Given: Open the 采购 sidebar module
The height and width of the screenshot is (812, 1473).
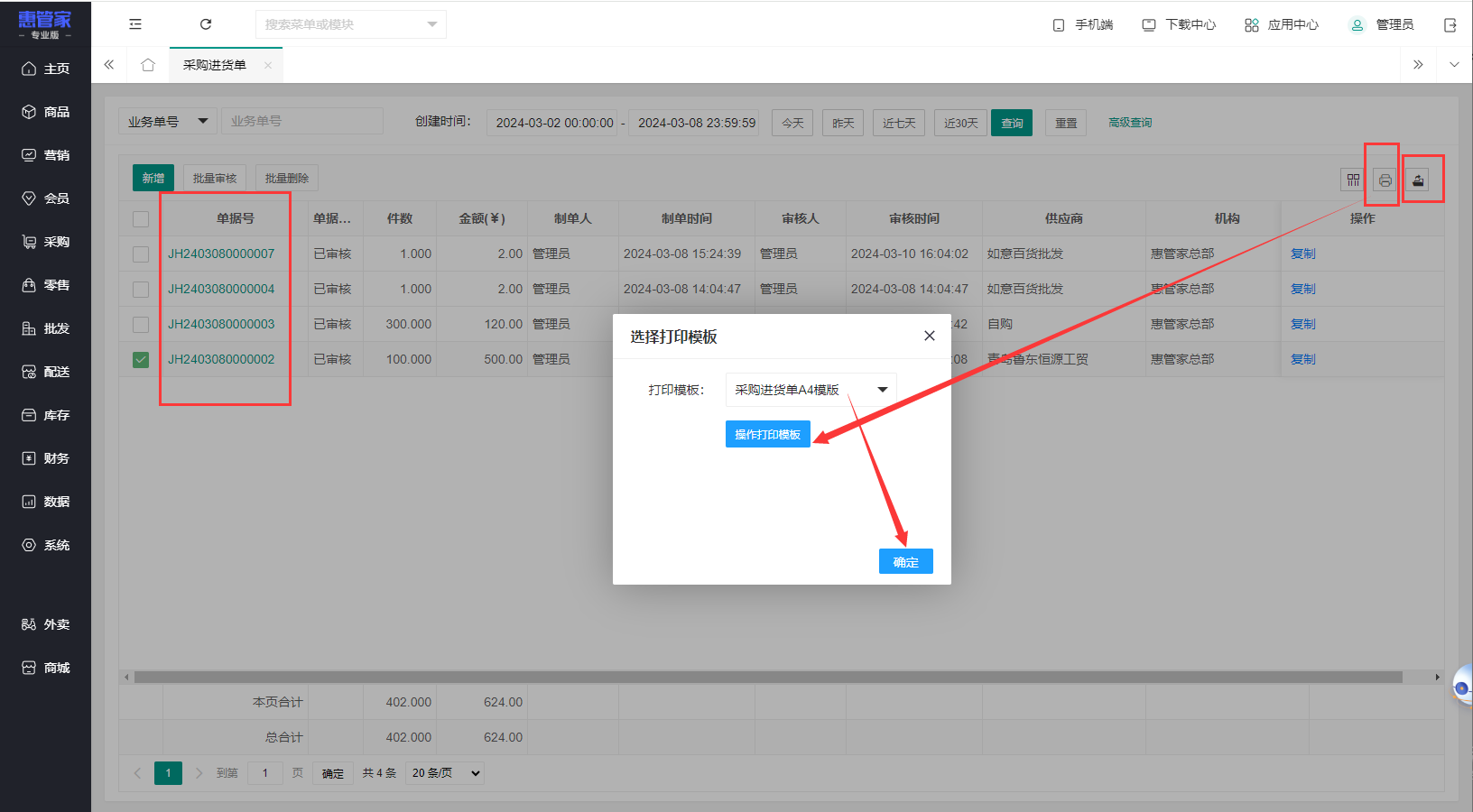Looking at the screenshot, I should point(45,242).
